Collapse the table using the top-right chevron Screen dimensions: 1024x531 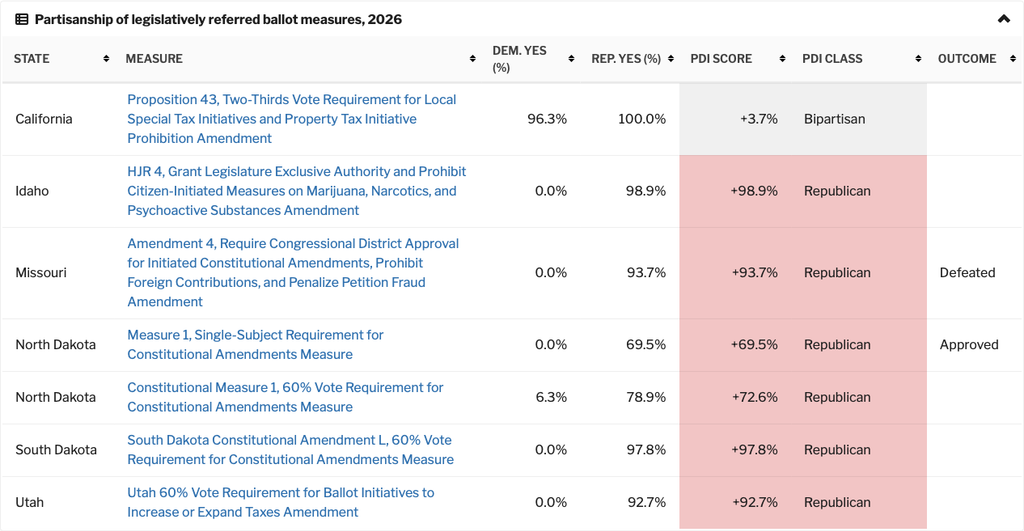[x=1004, y=19]
